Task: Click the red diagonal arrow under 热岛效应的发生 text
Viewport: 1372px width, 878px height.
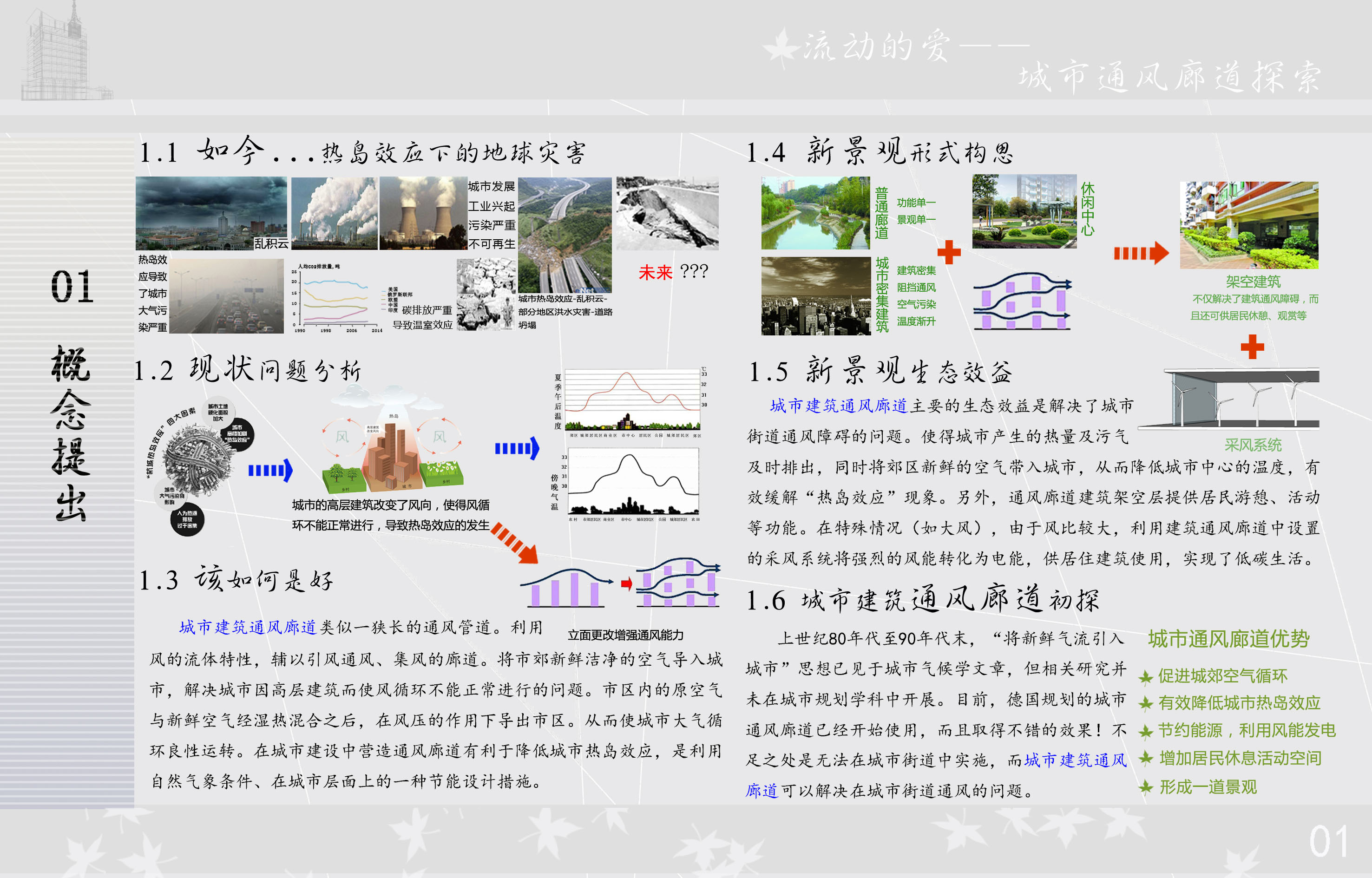Action: (515, 543)
